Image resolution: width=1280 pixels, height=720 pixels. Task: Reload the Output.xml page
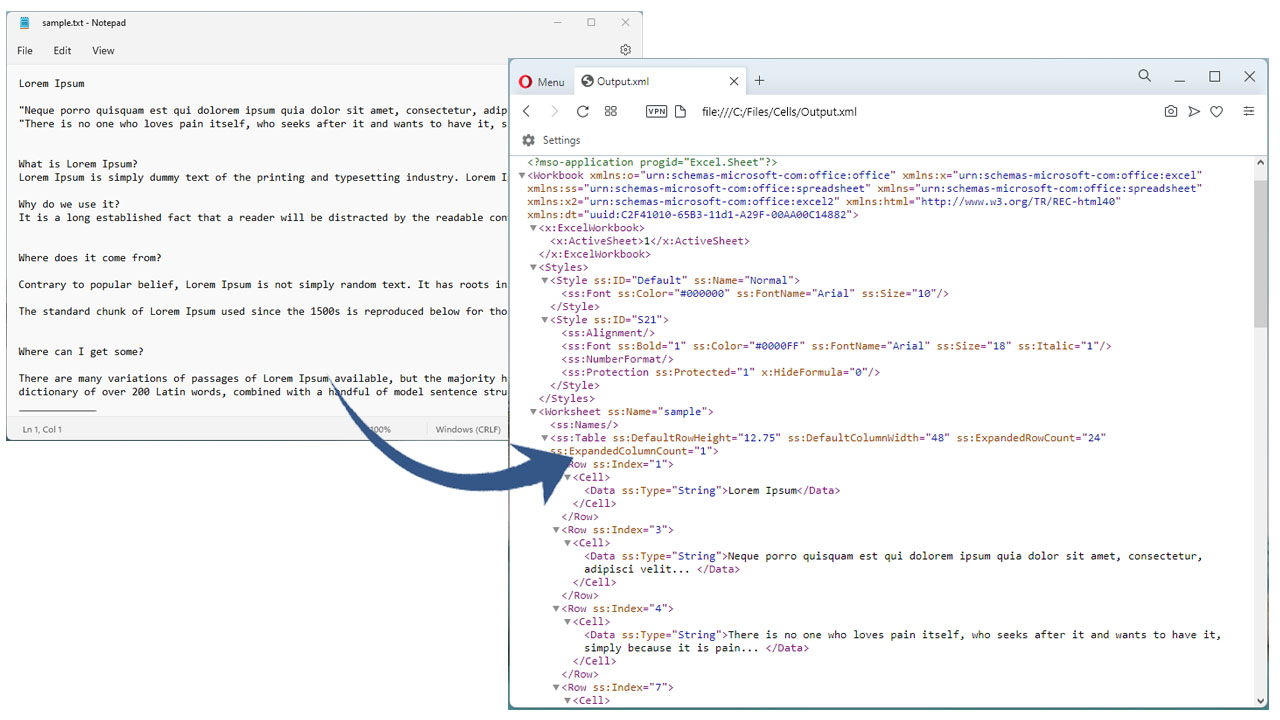(x=583, y=111)
